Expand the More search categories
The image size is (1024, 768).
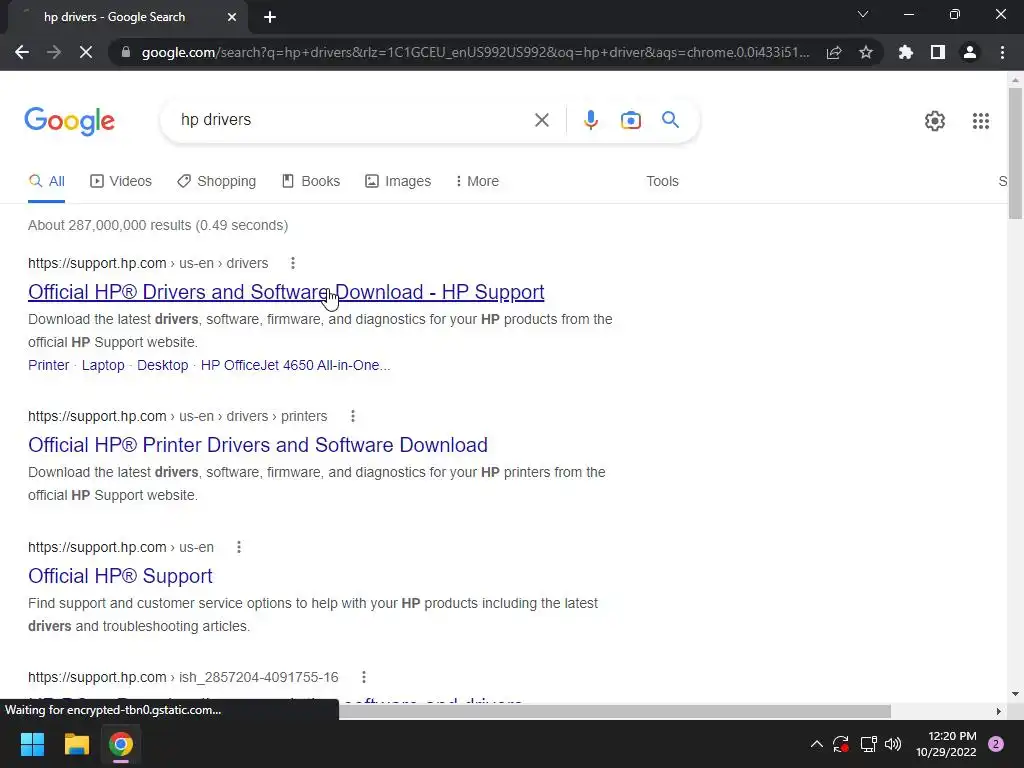(477, 182)
